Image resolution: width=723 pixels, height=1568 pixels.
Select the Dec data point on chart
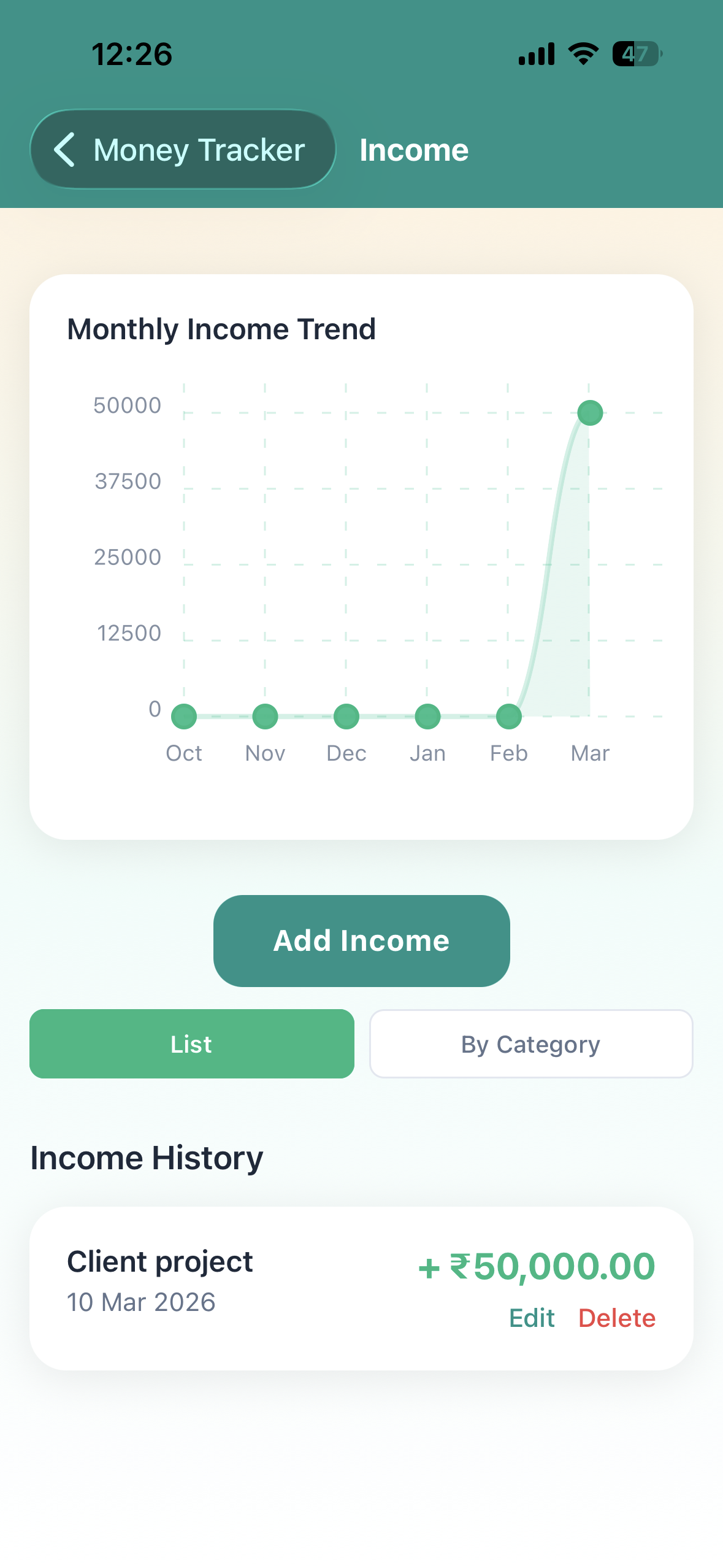click(346, 716)
